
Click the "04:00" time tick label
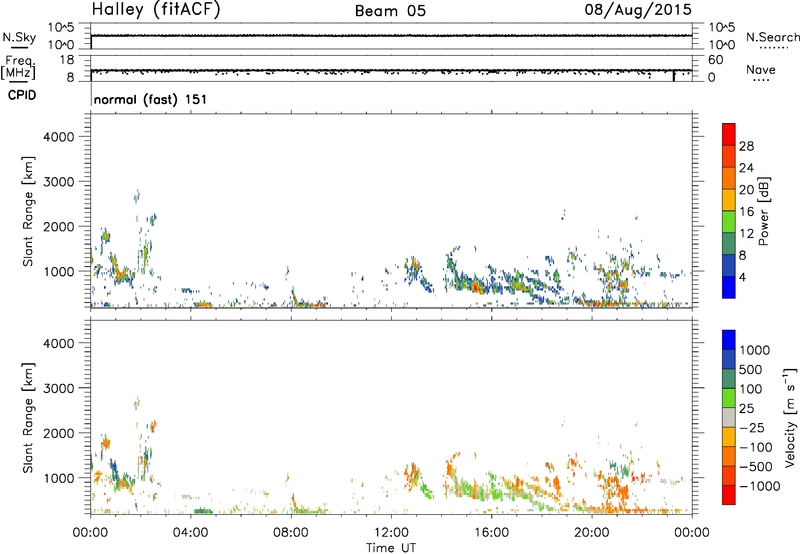(x=190, y=533)
